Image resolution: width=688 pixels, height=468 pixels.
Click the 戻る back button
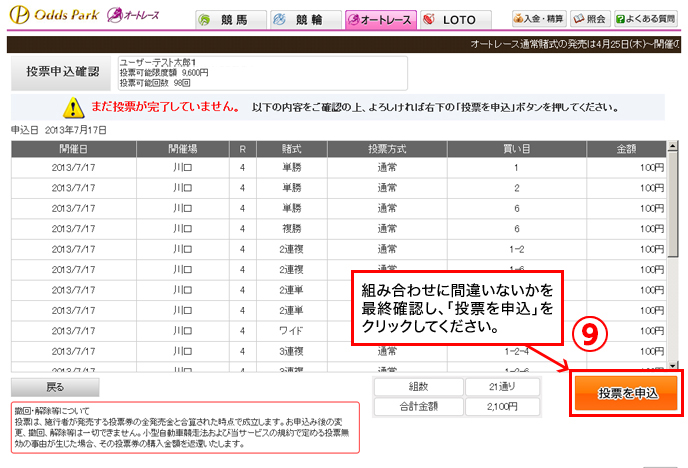click(x=55, y=386)
